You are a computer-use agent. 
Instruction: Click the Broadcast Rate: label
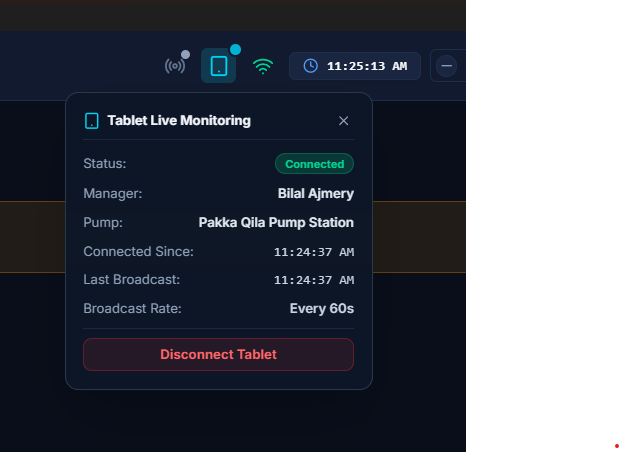(x=132, y=308)
